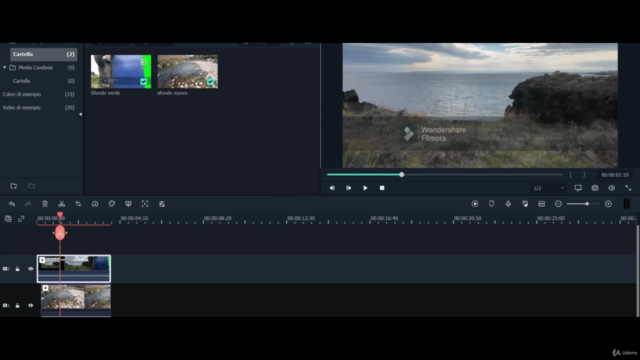Click the red scissors split button on playhead
The width and height of the screenshot is (640, 360).
coord(60,233)
